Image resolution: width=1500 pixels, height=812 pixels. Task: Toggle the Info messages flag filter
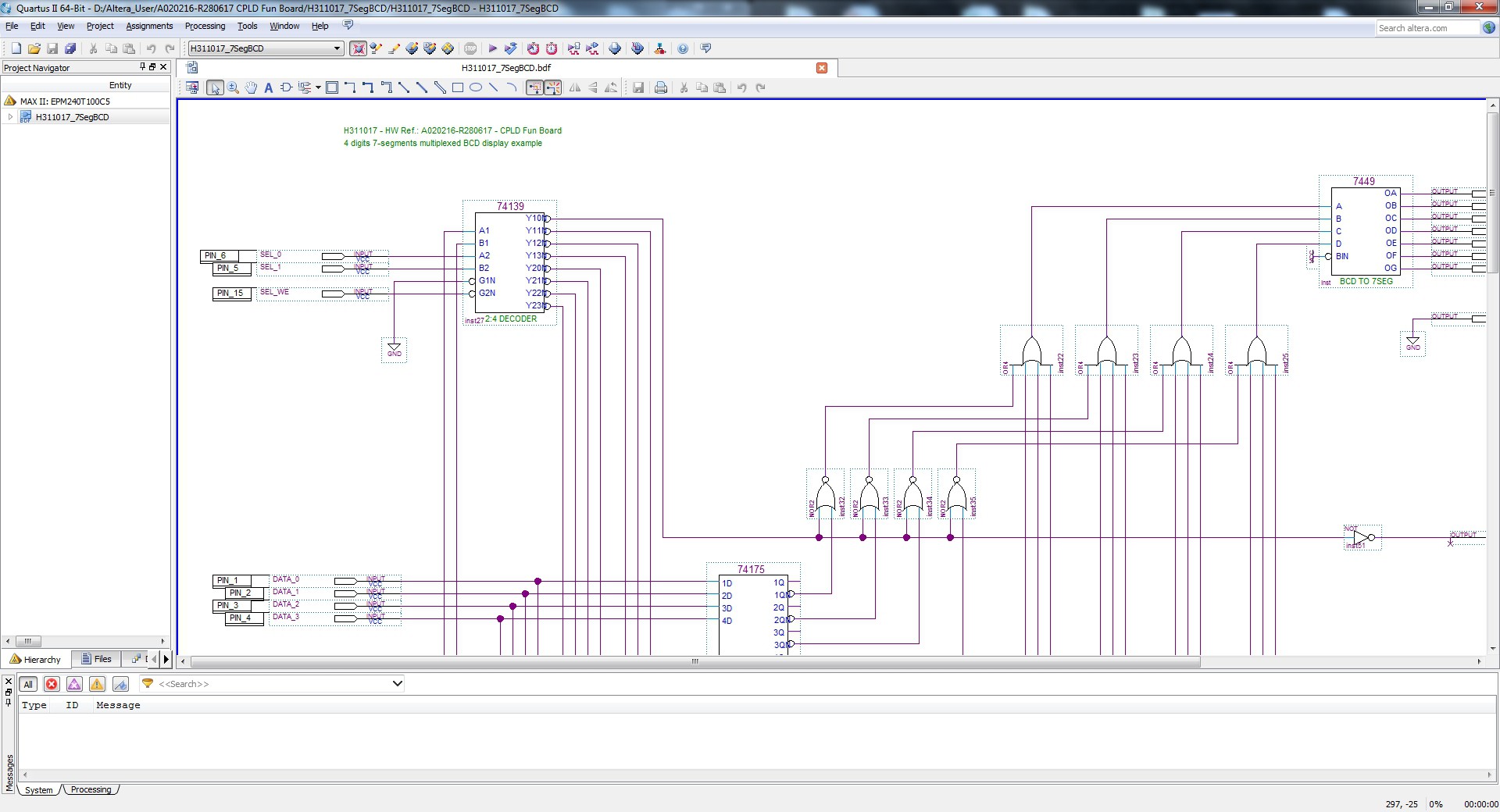click(120, 685)
